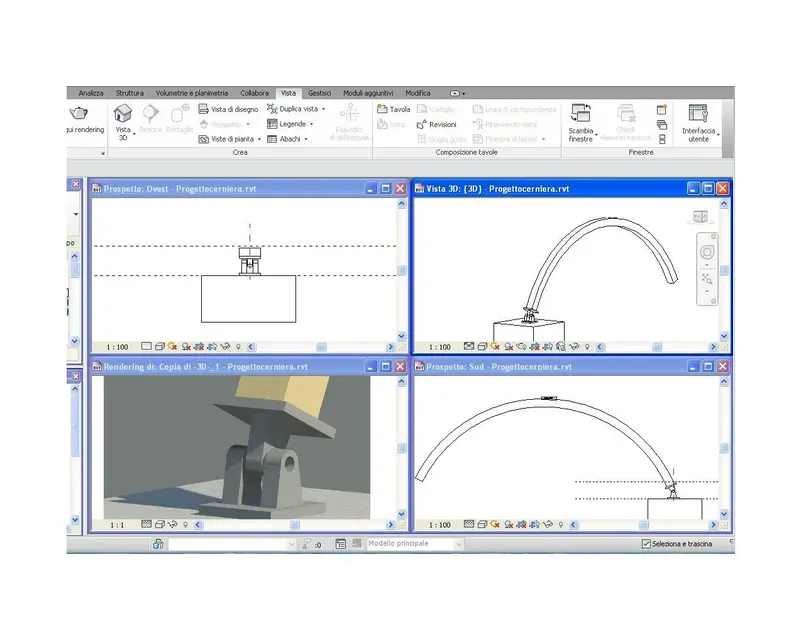Open the Struttura ribbon tab
This screenshot has width=801, height=640.
coord(129,93)
